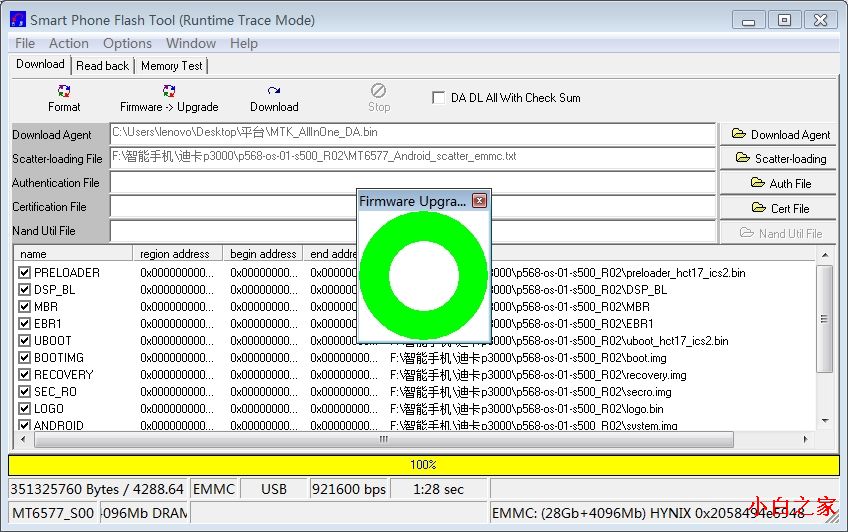Uncheck the DSP_BL partition

pyautogui.click(x=24, y=289)
